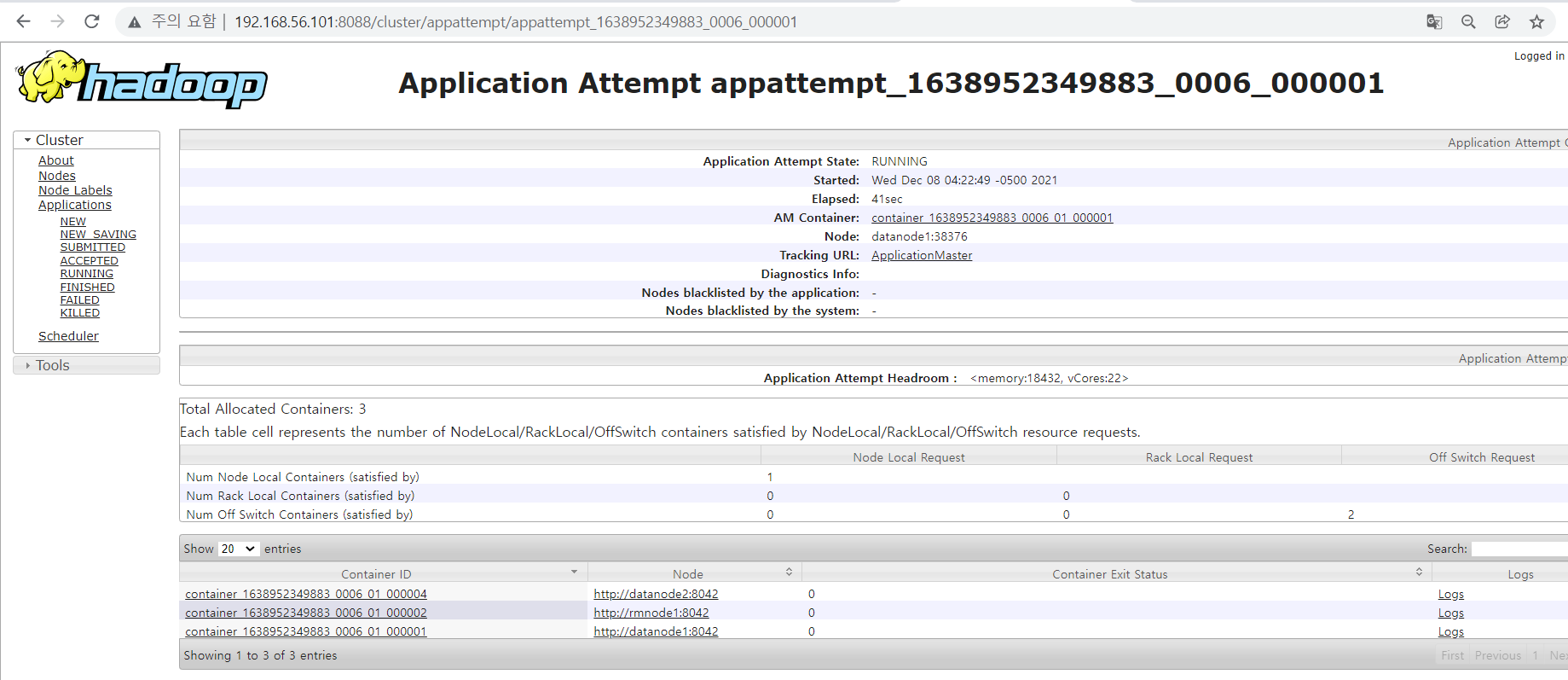Filter applications by NEW state

click(73, 221)
